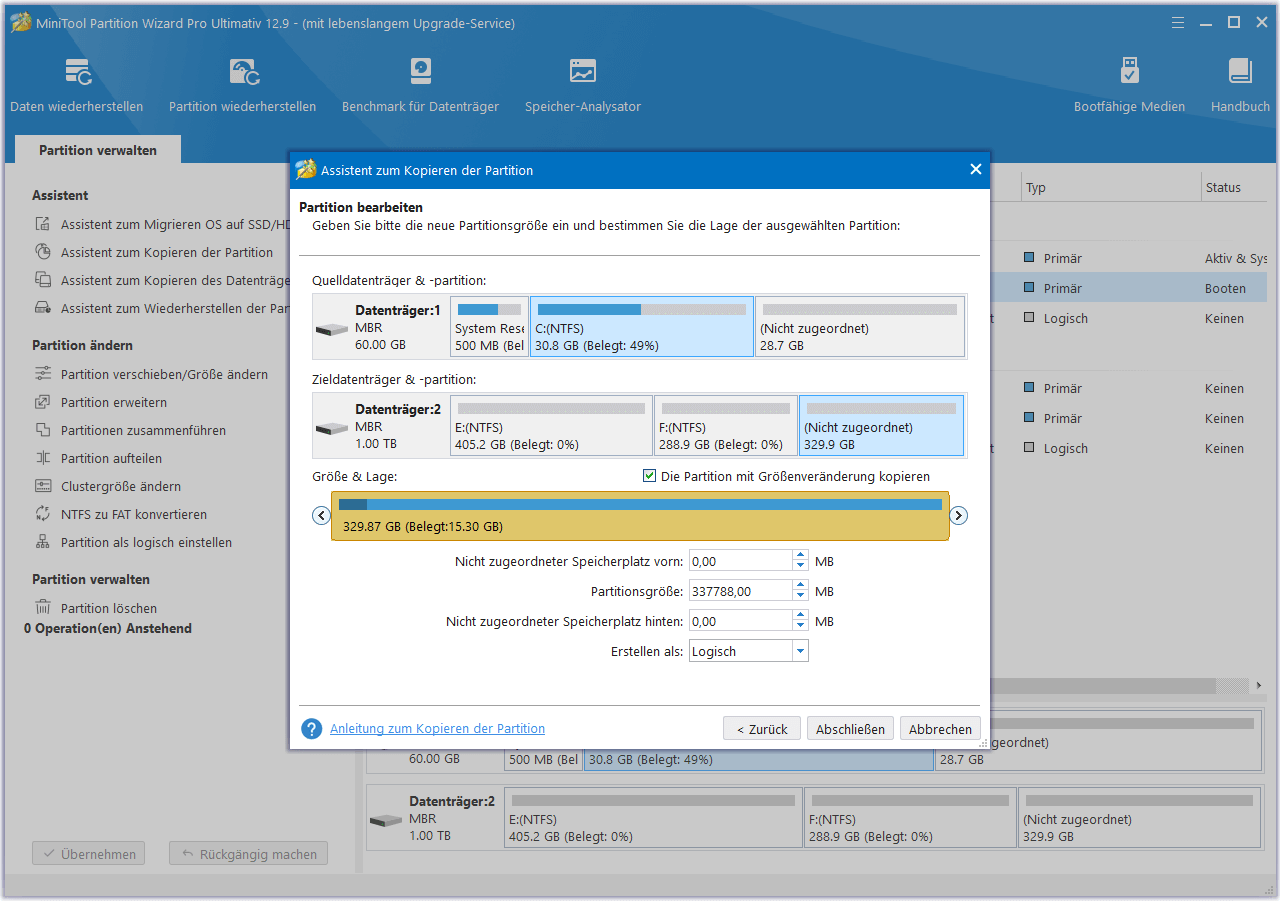Image resolution: width=1280 pixels, height=902 pixels.
Task: Select 329.9 GB unallocated target space in wizard
Action: 882,425
